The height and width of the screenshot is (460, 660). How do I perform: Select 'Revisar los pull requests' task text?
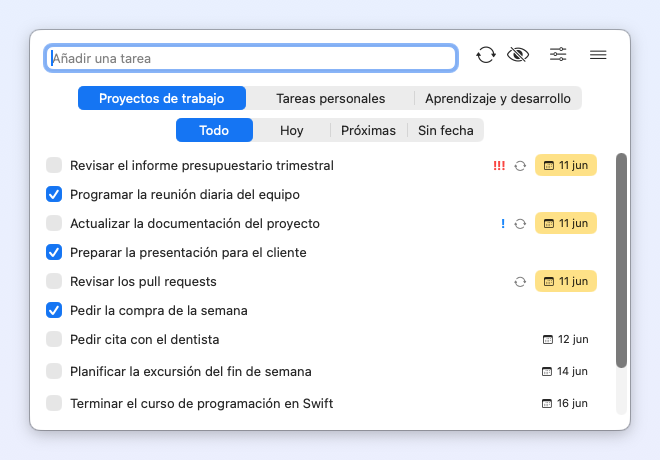[x=144, y=282]
